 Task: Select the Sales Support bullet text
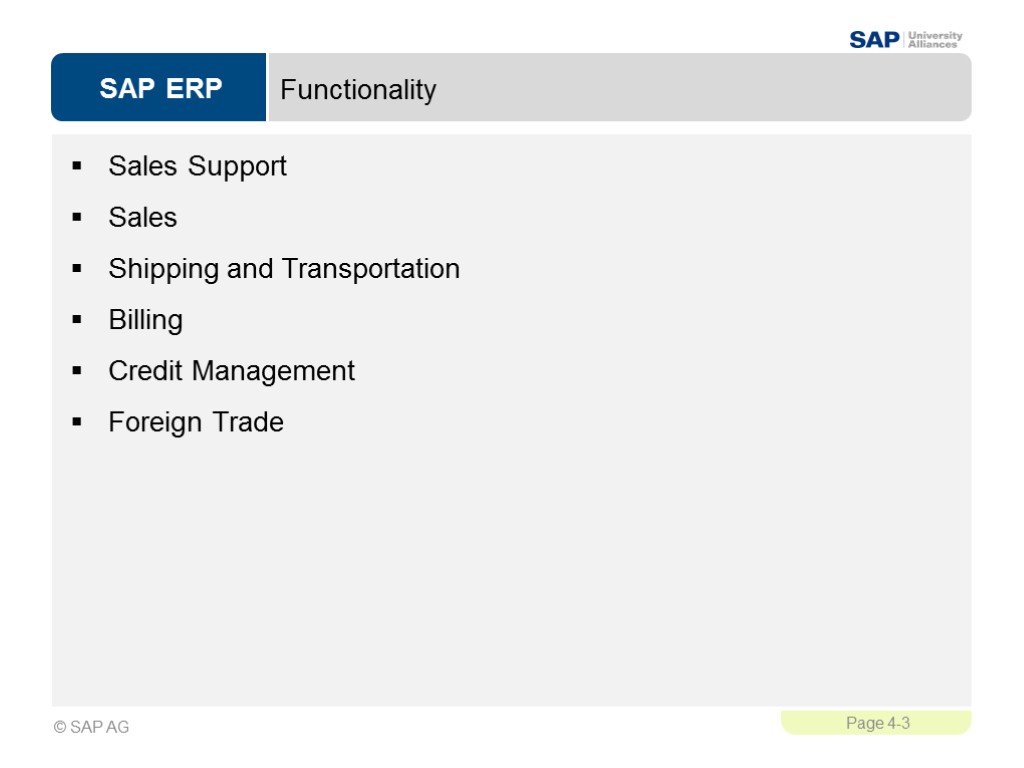[197, 166]
